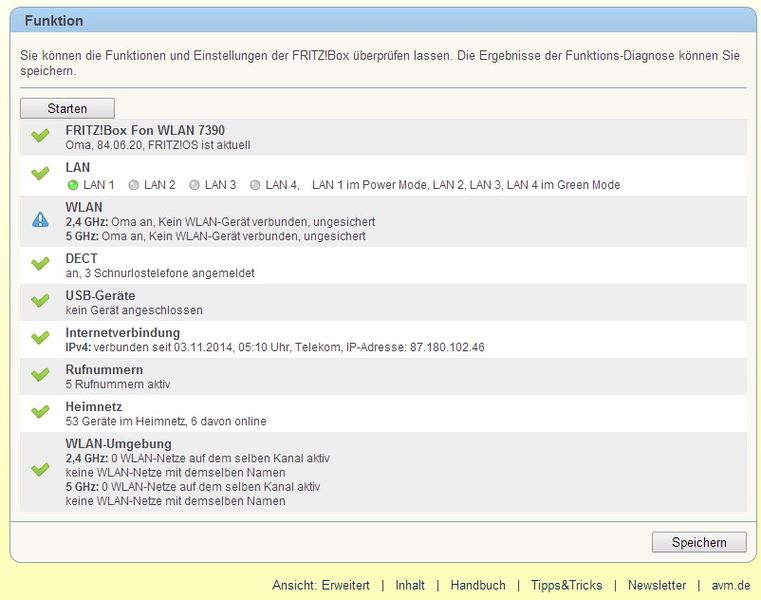Click the checkmark icon next to Internetverbindung
The height and width of the screenshot is (600, 761).
click(x=40, y=338)
